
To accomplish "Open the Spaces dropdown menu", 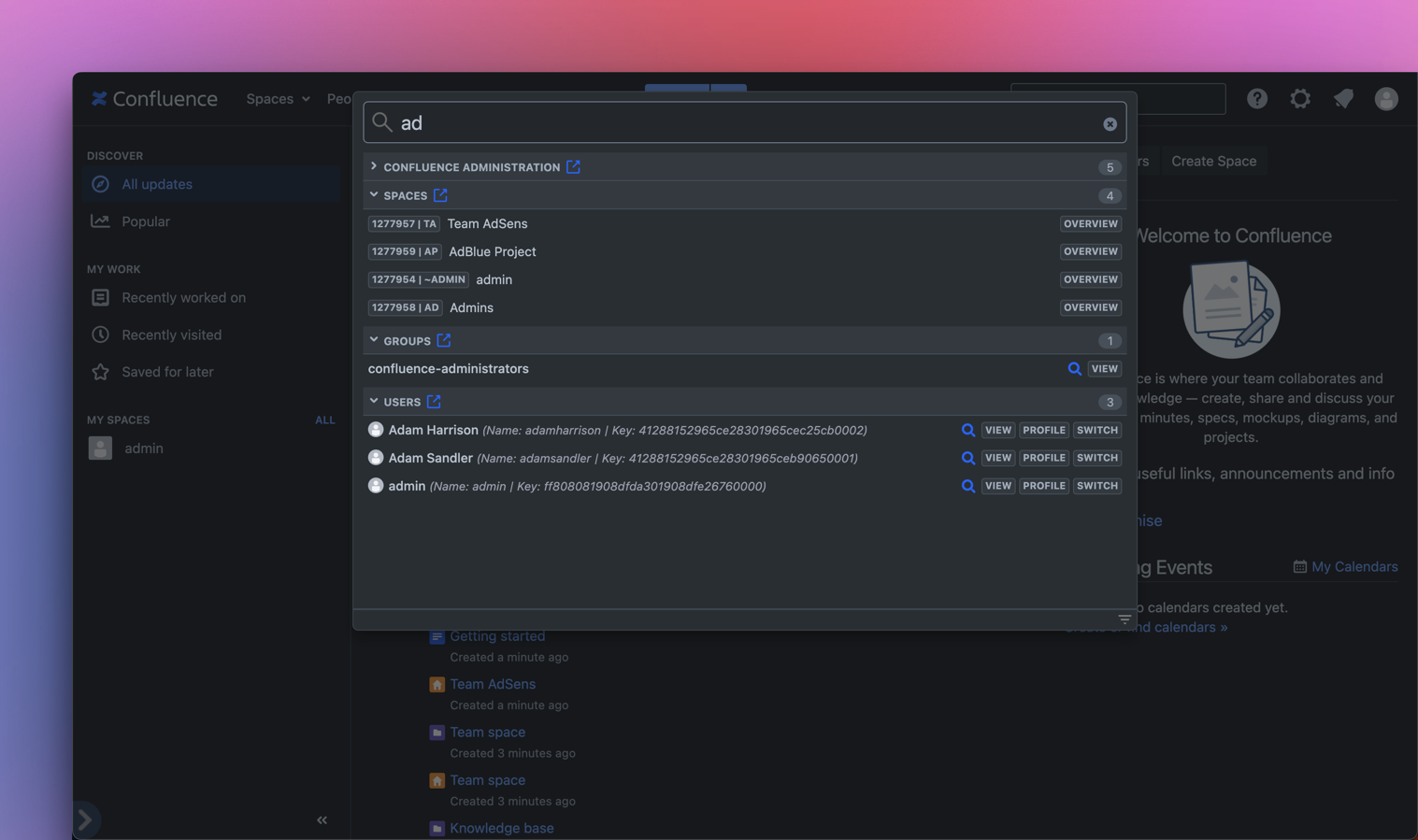I will coord(278,98).
